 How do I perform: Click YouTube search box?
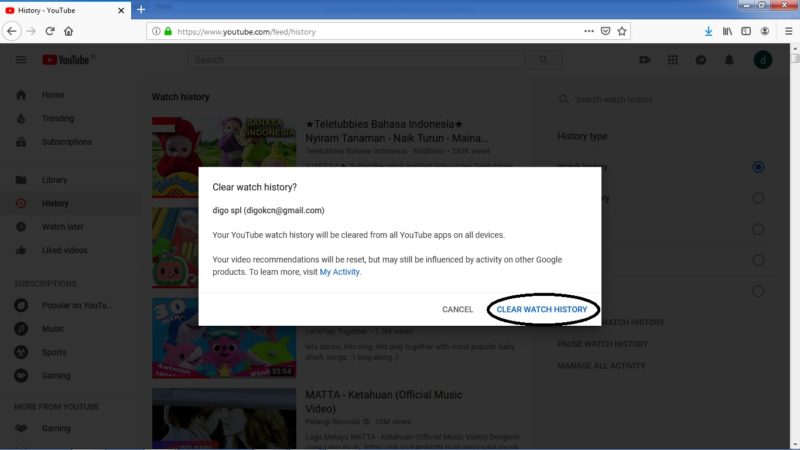click(x=357, y=60)
